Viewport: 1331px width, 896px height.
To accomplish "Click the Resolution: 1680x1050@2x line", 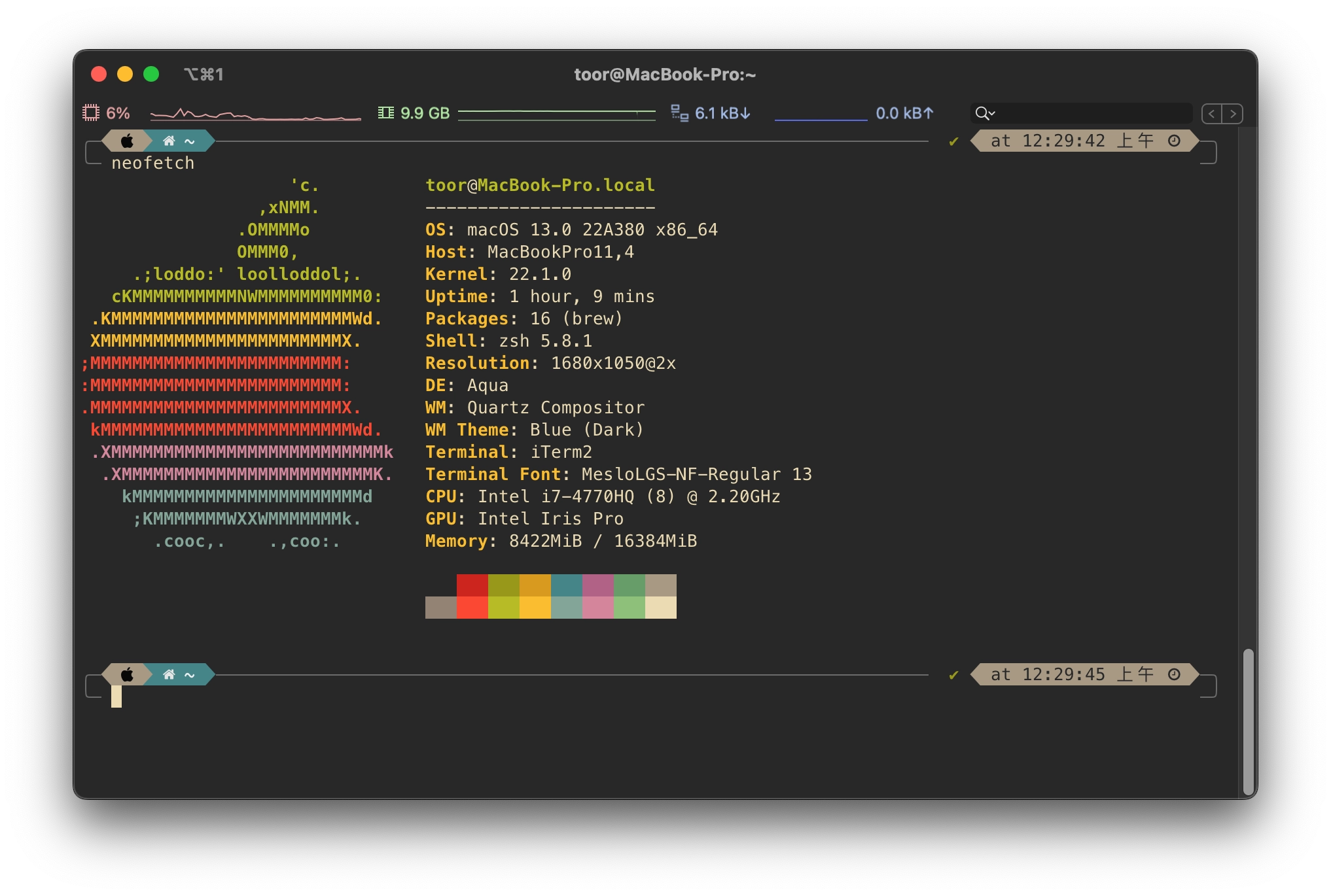I will click(x=550, y=363).
